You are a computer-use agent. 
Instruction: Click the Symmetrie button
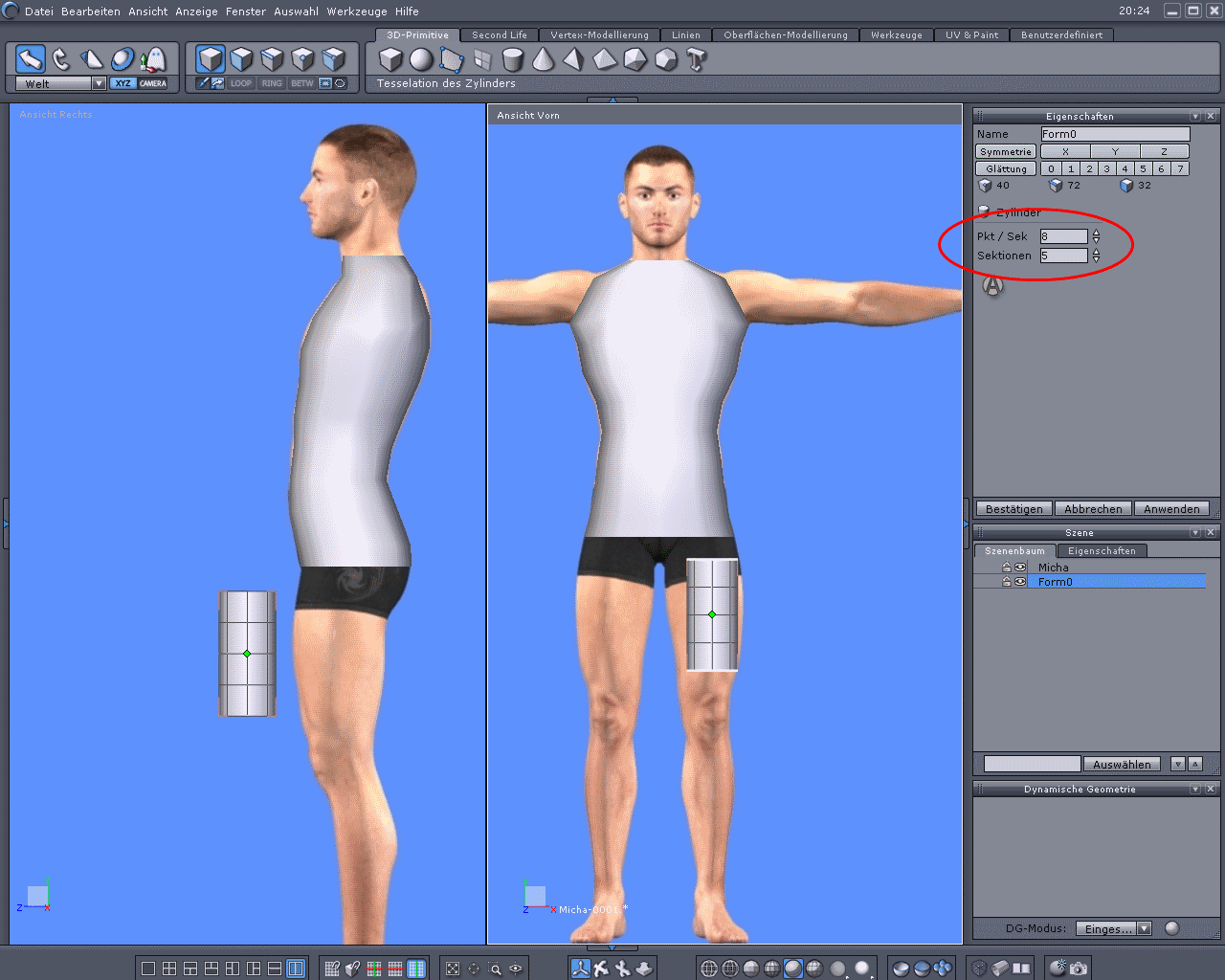pyautogui.click(x=1006, y=151)
